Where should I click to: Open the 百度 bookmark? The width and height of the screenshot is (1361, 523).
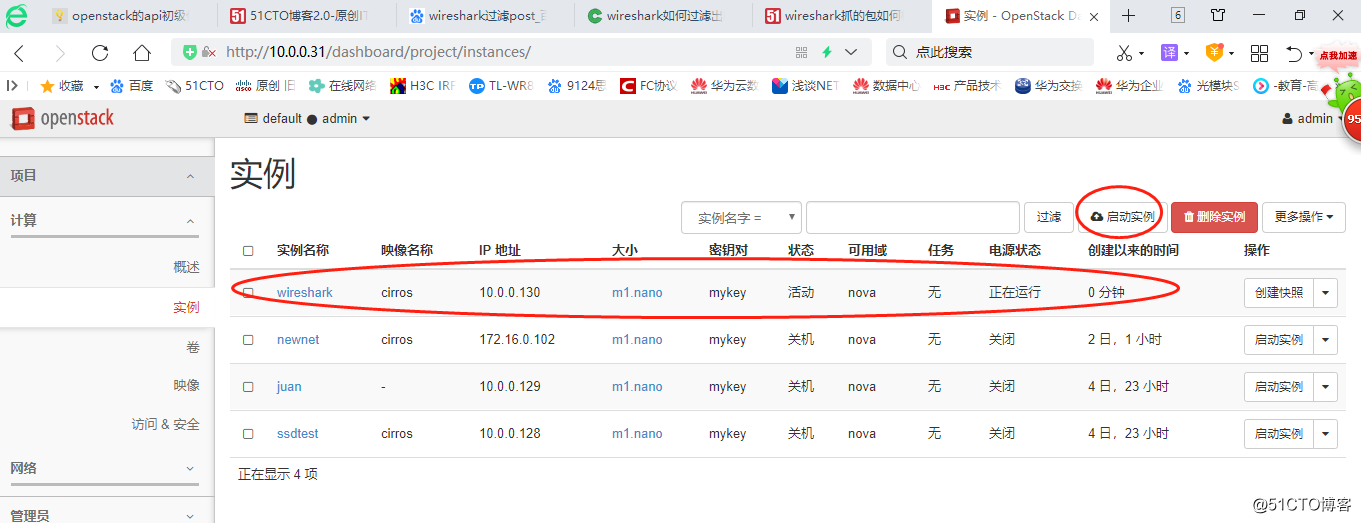(131, 86)
